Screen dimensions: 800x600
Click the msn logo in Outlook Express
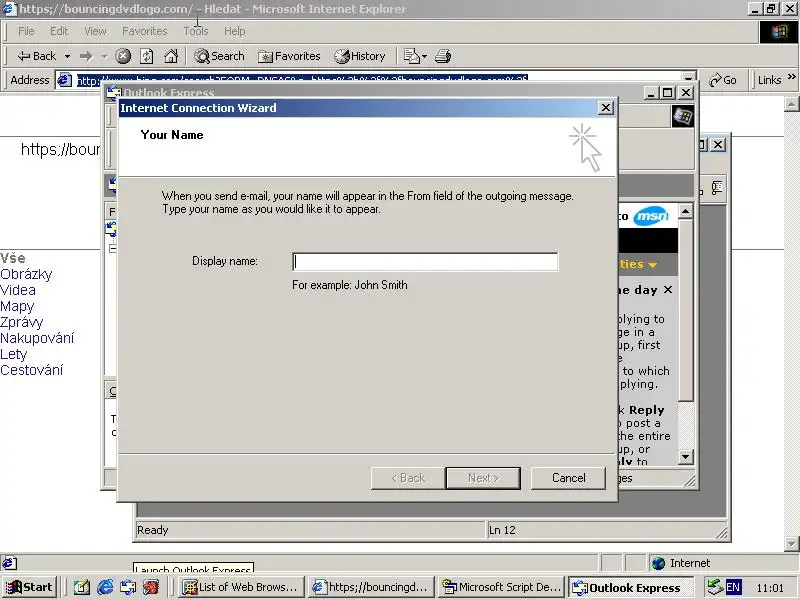coord(651,216)
